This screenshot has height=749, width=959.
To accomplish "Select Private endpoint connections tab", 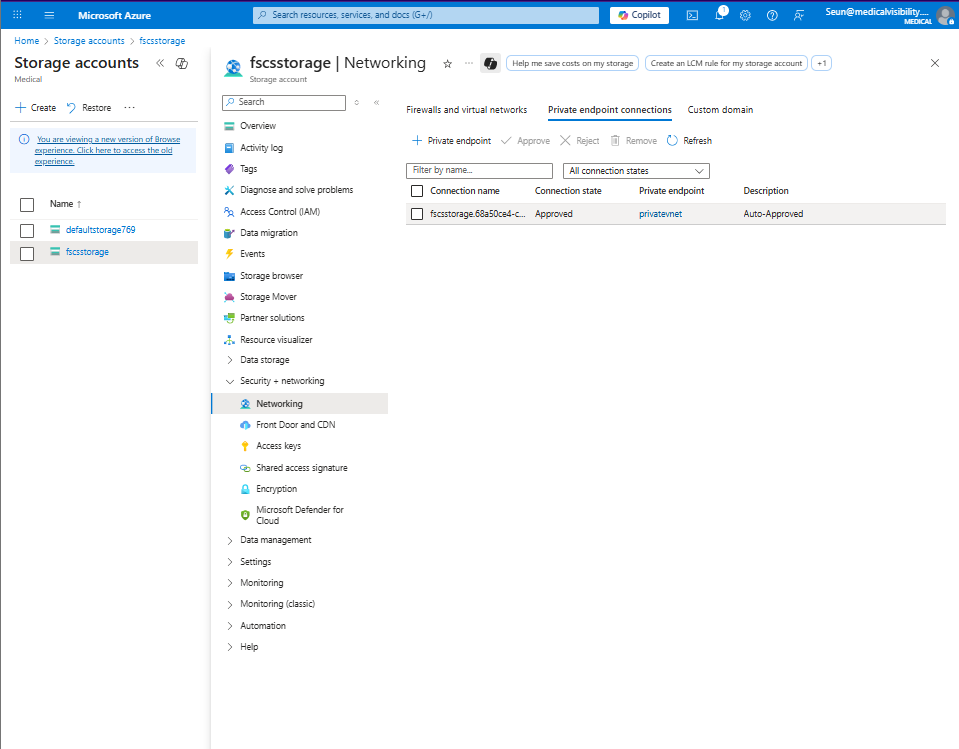I will point(610,110).
